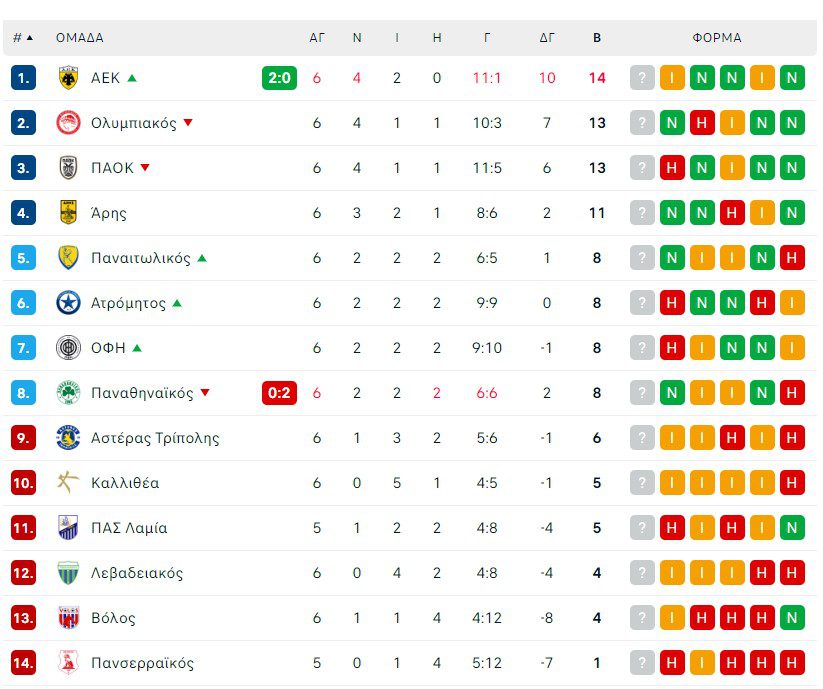This screenshot has height=689, width=823.
Task: Click the AEK team crest icon
Action: click(68, 78)
